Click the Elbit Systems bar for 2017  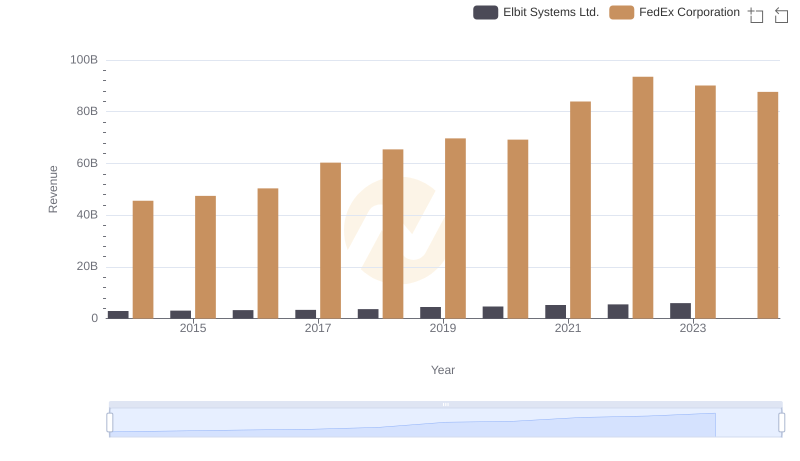(x=306, y=314)
